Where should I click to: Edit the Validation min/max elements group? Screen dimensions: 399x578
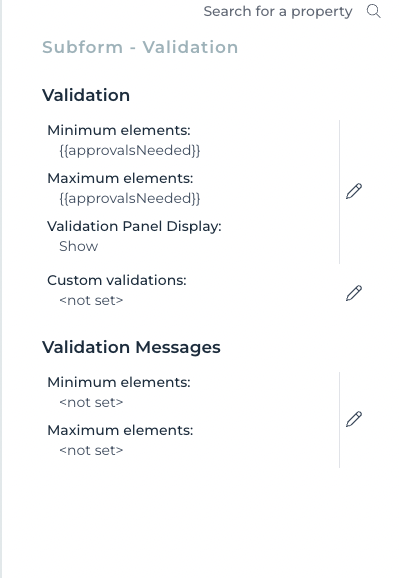click(x=354, y=191)
